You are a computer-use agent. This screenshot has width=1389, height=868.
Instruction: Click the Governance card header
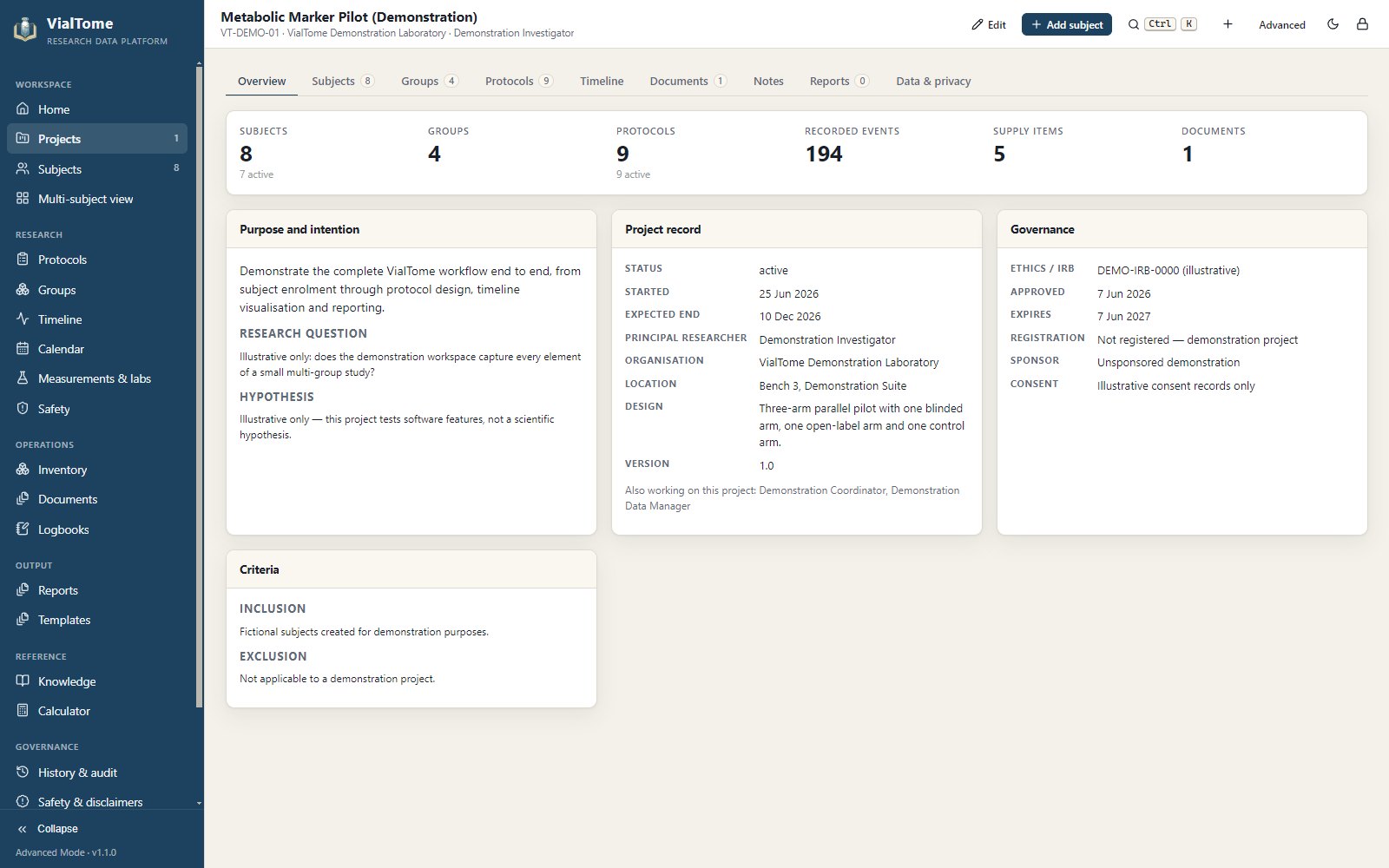pos(1182,229)
